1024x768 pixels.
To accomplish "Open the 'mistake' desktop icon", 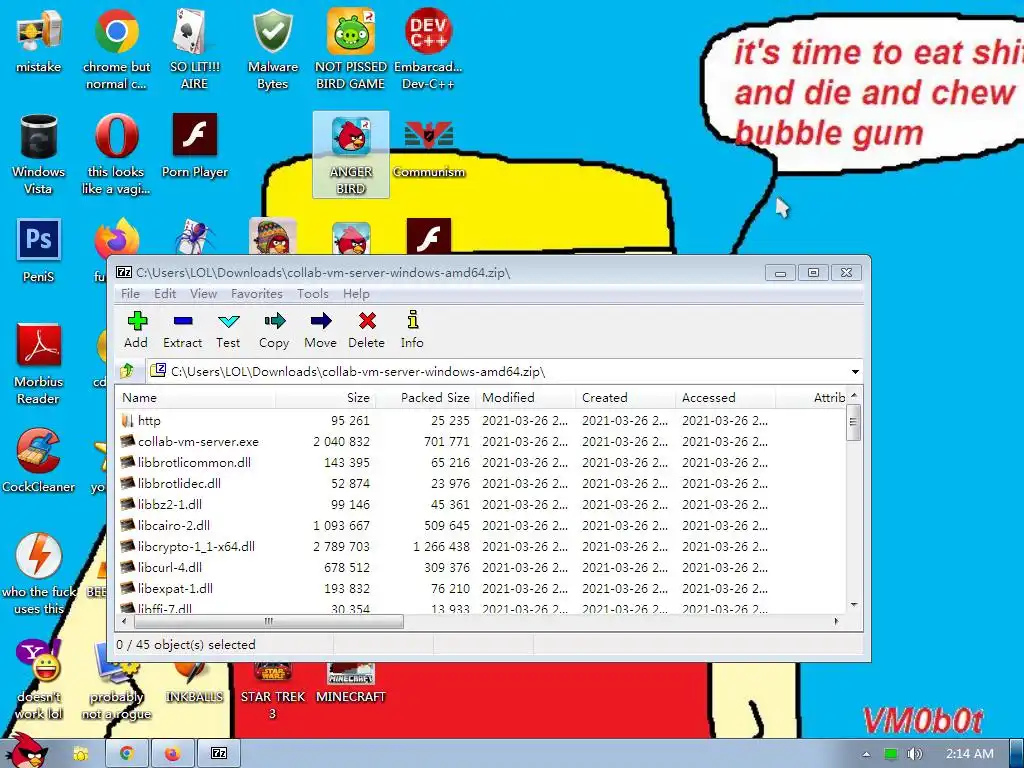I will (x=38, y=42).
